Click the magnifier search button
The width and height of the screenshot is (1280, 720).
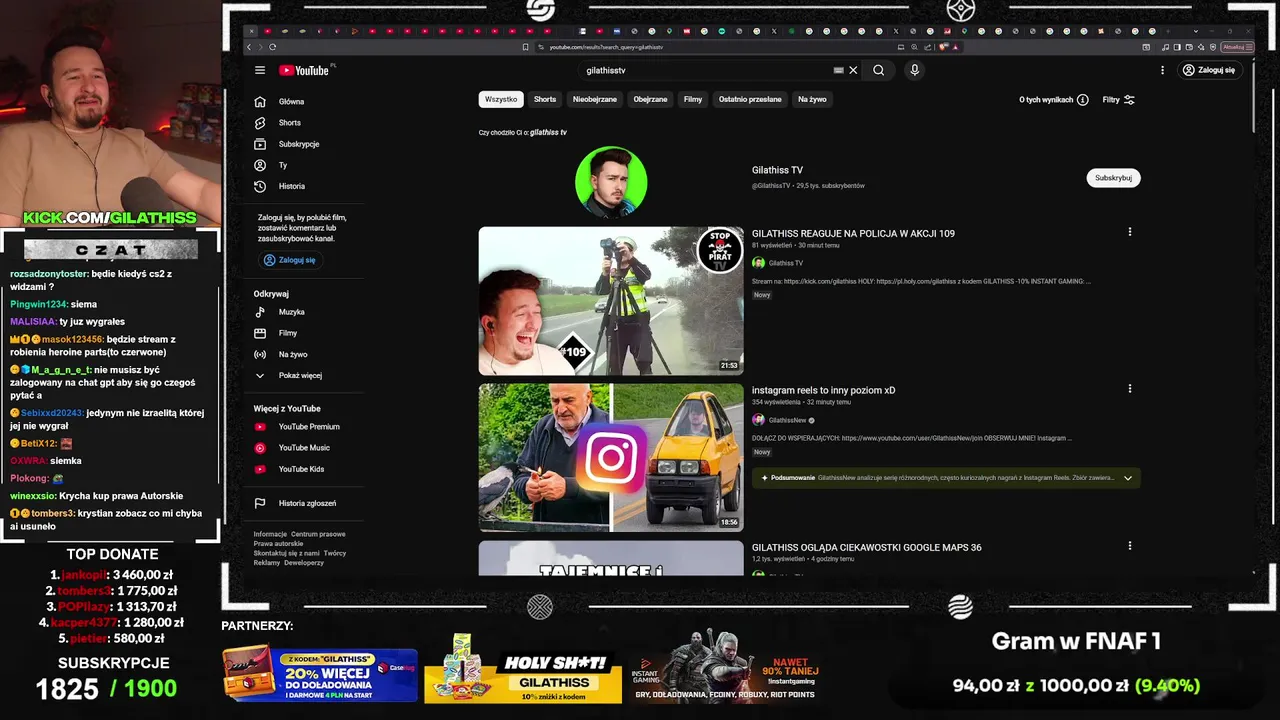pyautogui.click(x=878, y=70)
